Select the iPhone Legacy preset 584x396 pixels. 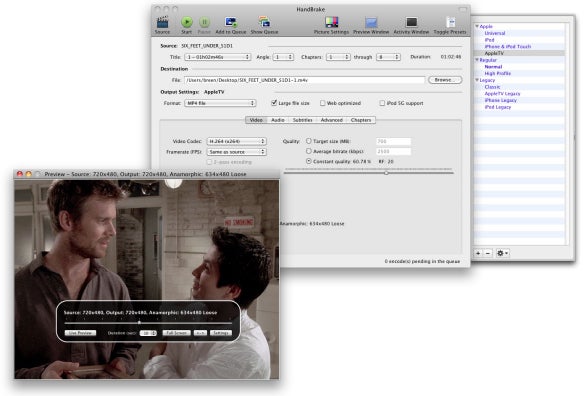[x=501, y=100]
